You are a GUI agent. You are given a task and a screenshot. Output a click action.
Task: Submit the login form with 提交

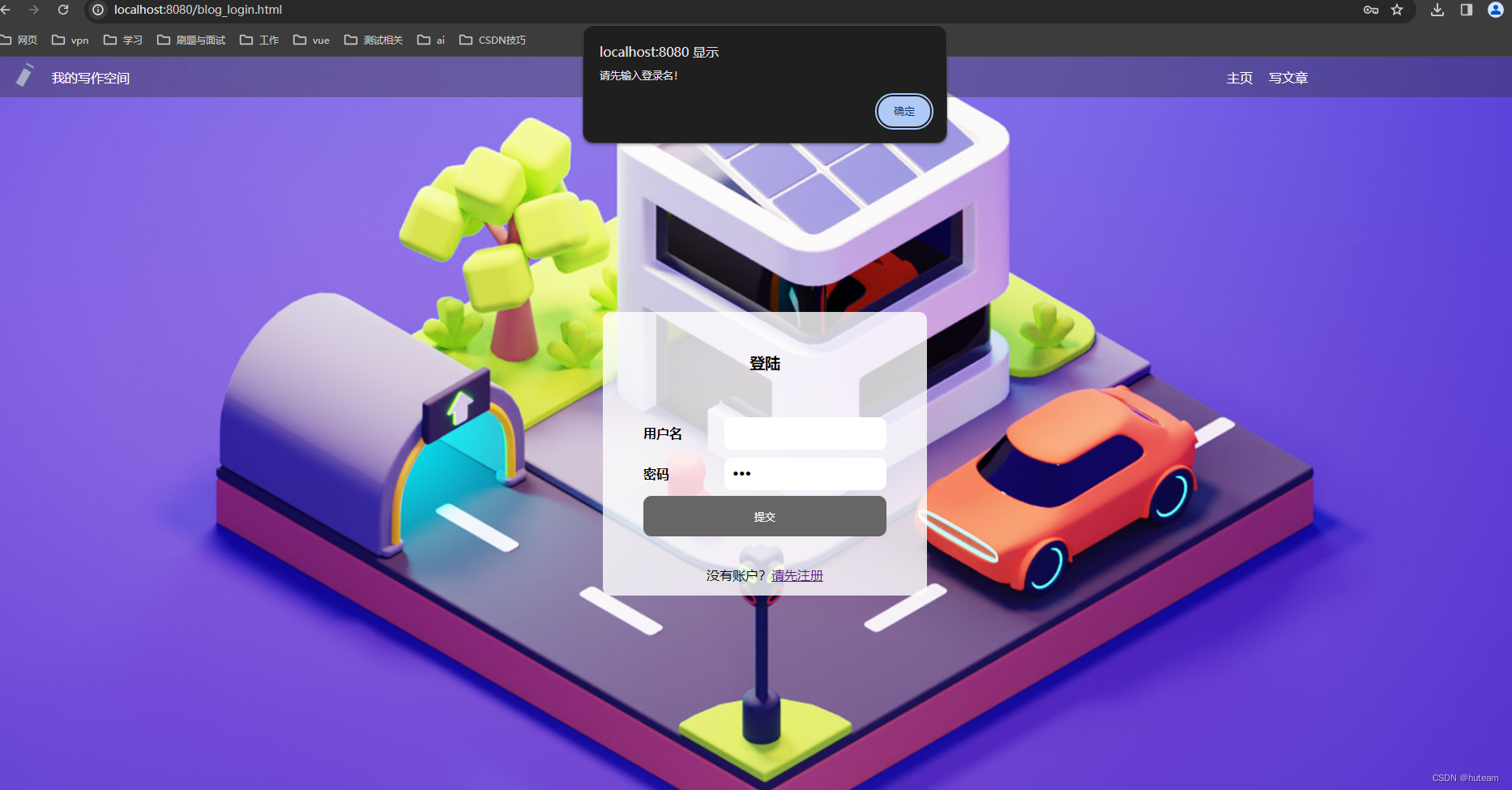click(764, 516)
